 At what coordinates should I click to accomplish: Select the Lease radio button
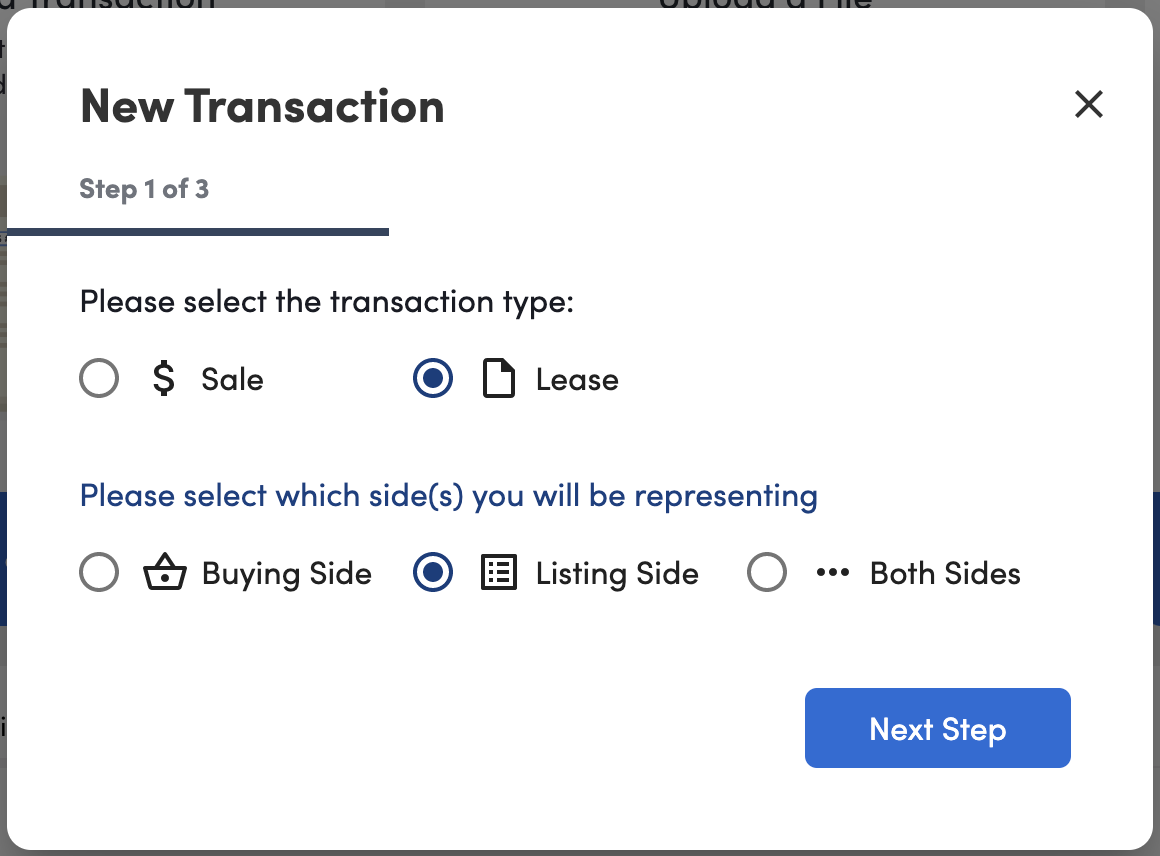433,378
